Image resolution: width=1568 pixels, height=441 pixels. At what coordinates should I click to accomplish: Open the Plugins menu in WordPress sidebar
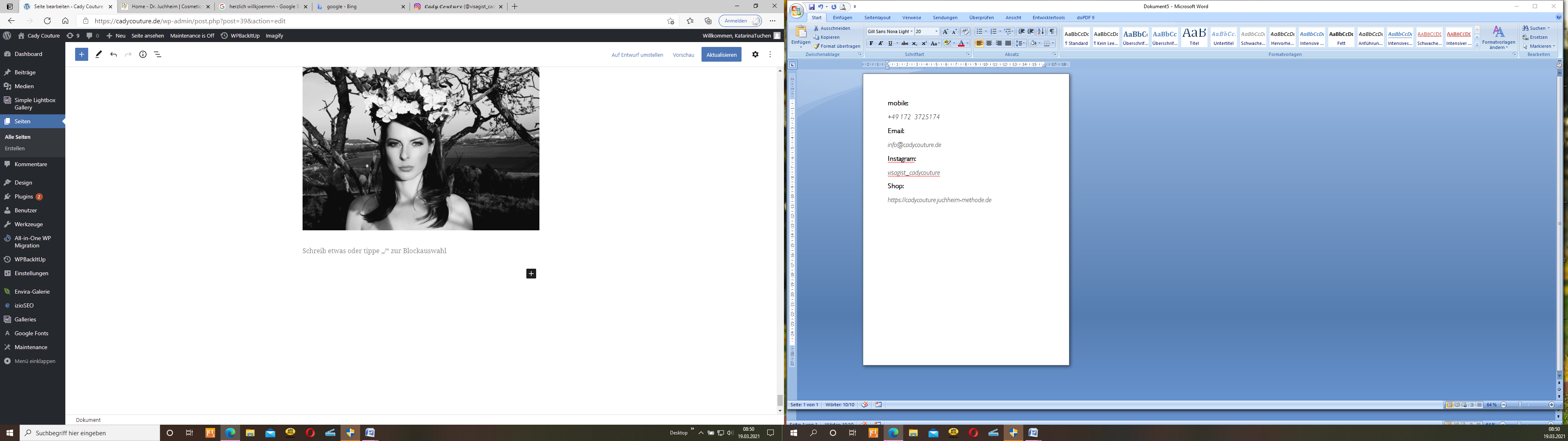click(24, 197)
